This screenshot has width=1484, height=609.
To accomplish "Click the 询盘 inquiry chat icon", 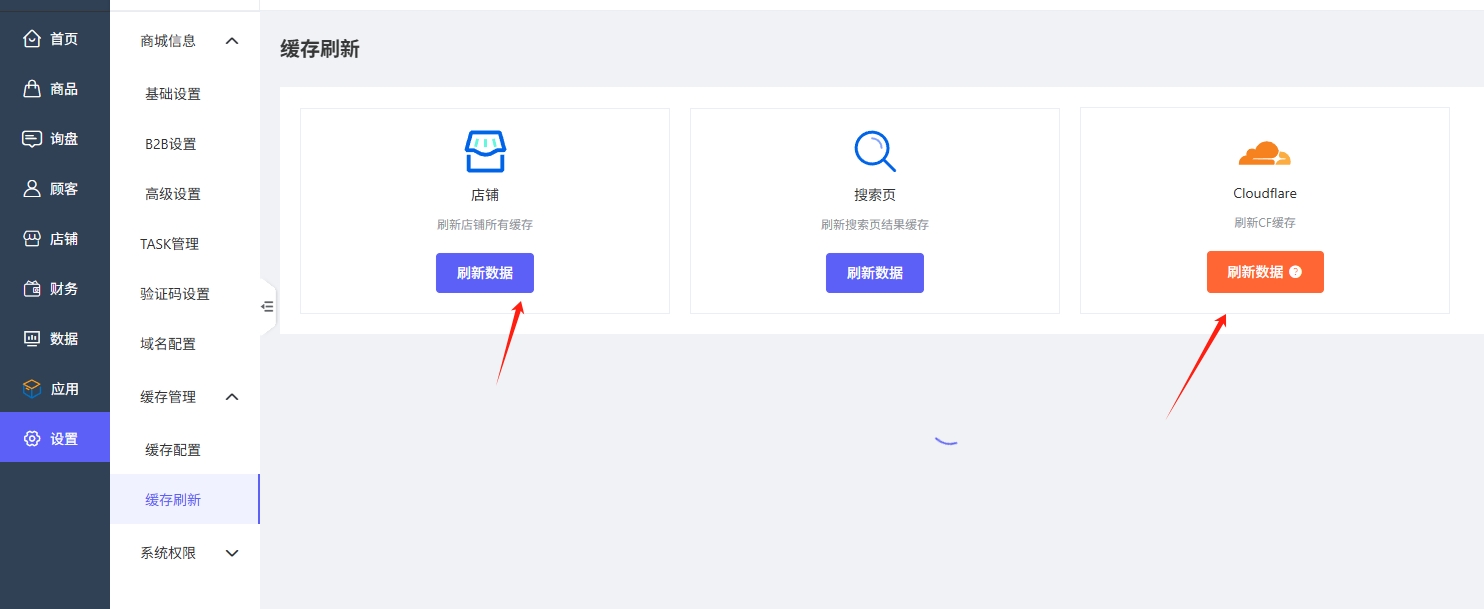I will 32,139.
